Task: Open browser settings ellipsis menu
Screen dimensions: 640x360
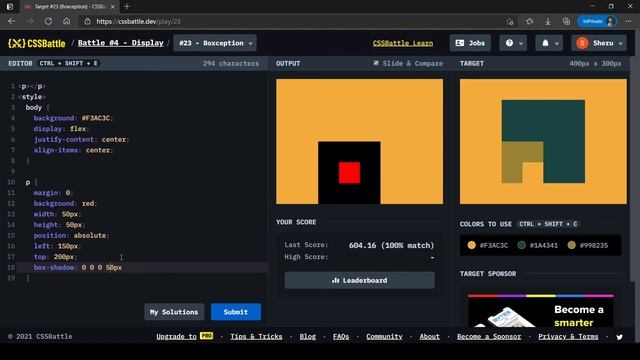Action: [629, 21]
